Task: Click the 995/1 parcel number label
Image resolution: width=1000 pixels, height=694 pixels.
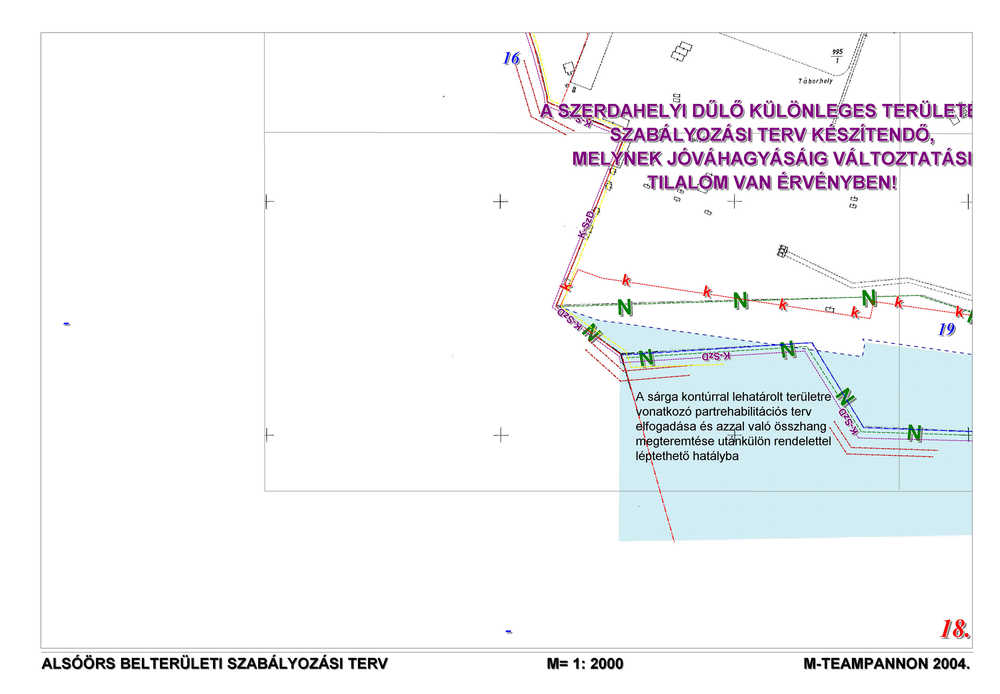Action: pos(837,56)
